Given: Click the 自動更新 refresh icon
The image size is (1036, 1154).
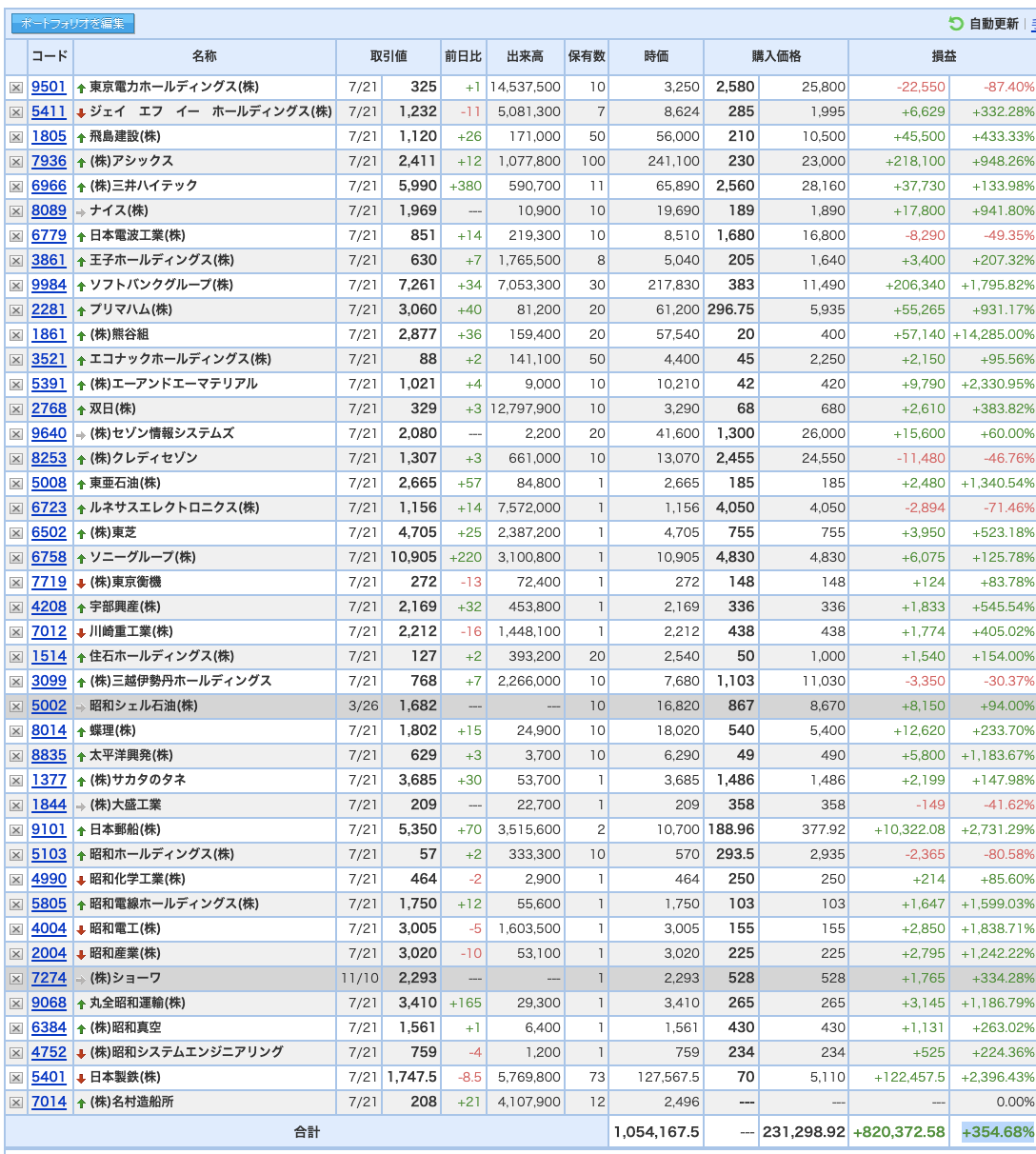Looking at the screenshot, I should click(956, 24).
